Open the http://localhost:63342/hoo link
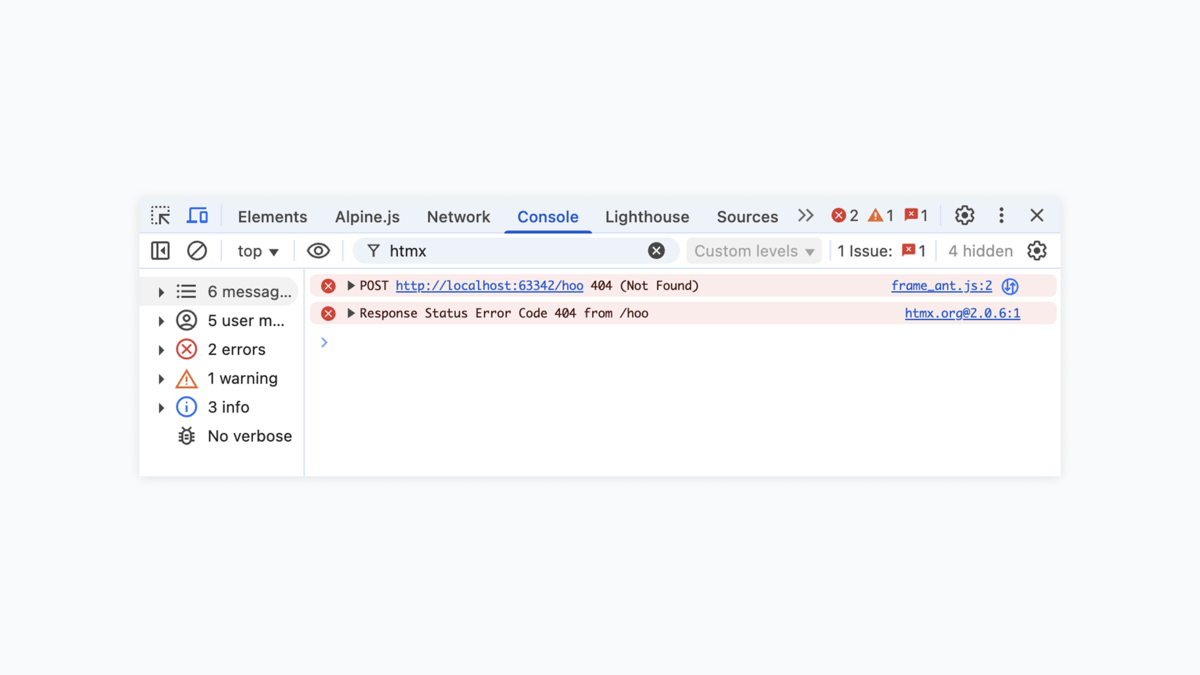This screenshot has height=675, width=1200. click(489, 286)
